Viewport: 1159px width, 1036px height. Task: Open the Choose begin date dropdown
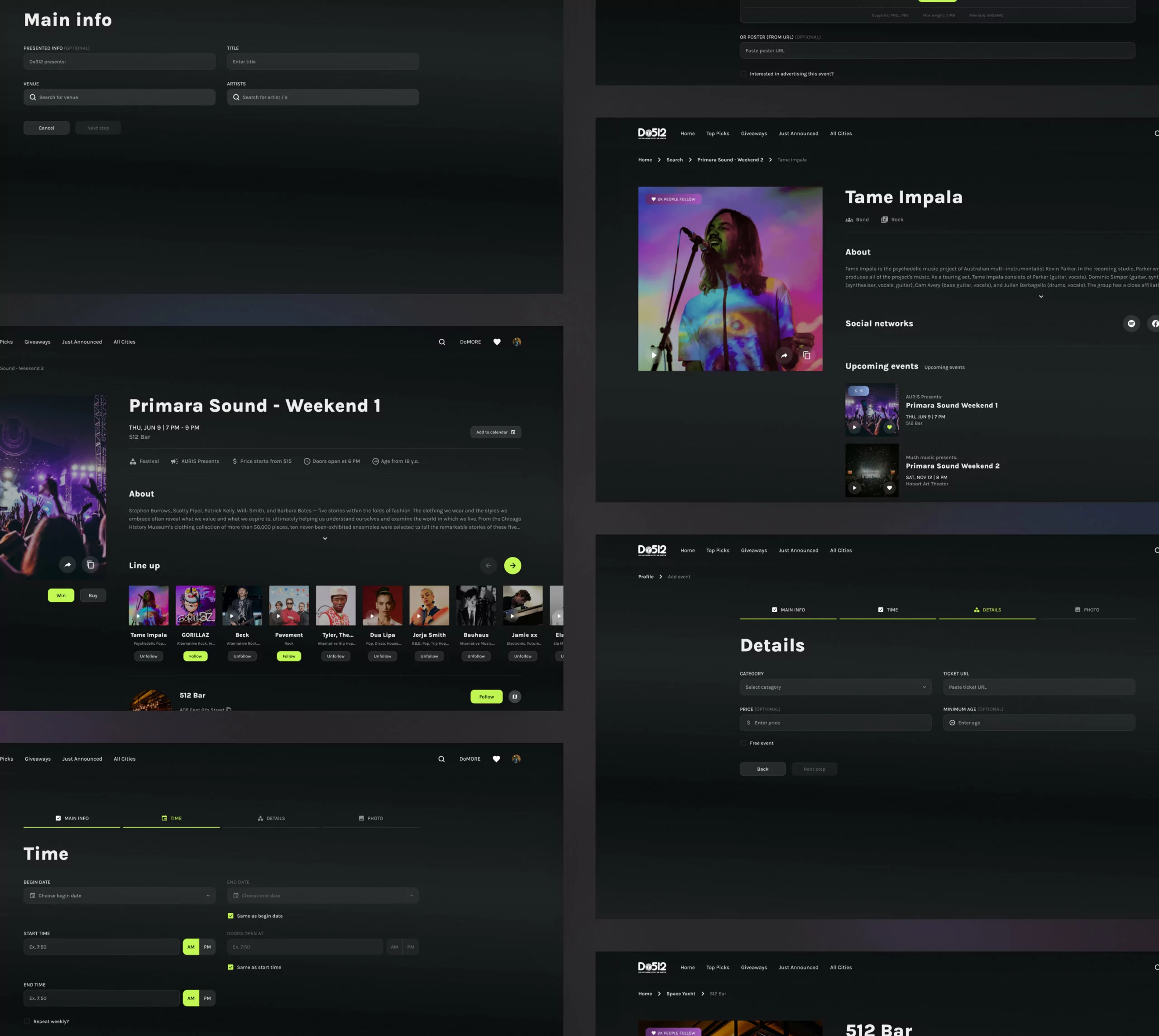pyautogui.click(x=119, y=895)
